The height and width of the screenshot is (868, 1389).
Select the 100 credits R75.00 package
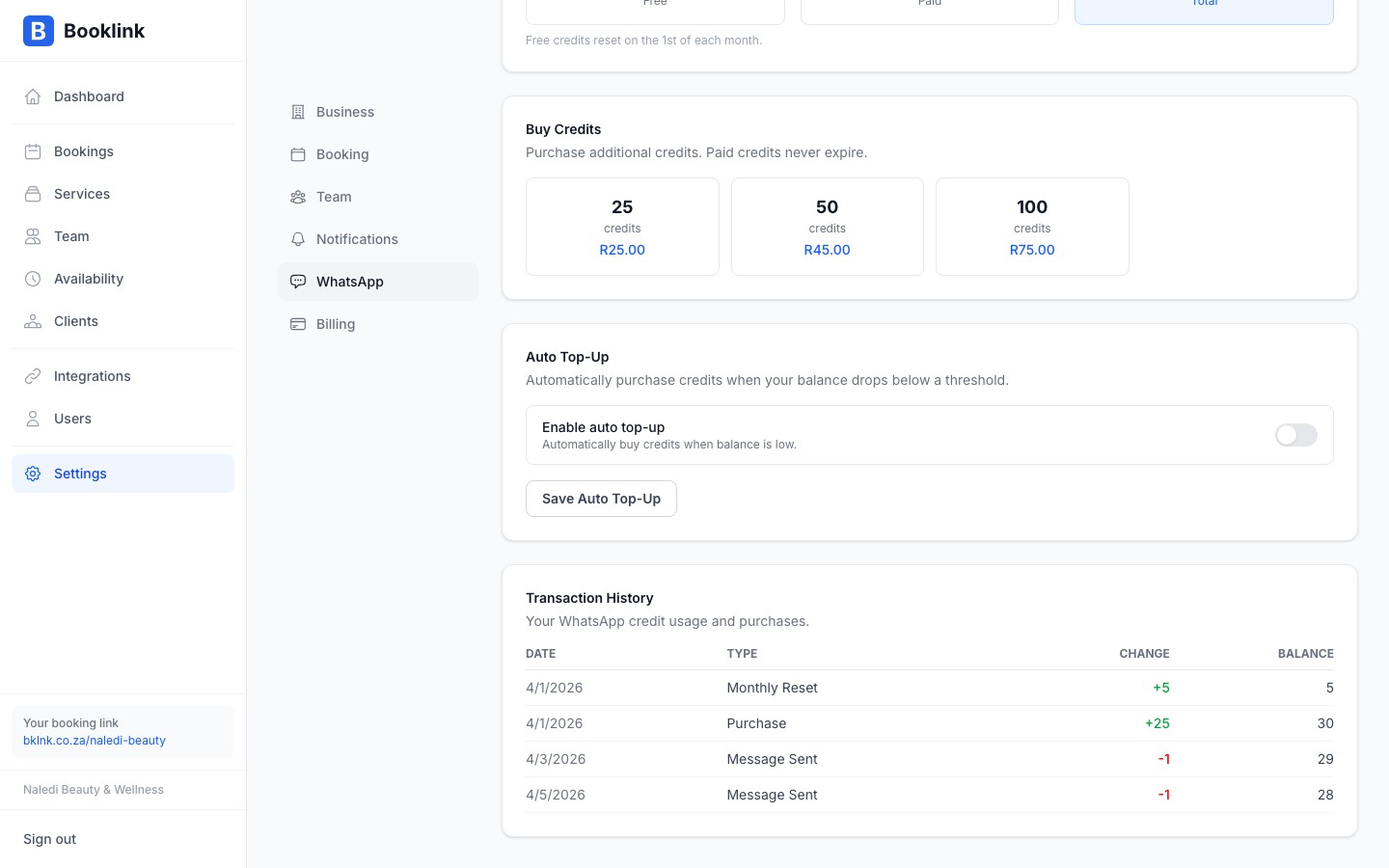pyautogui.click(x=1032, y=227)
